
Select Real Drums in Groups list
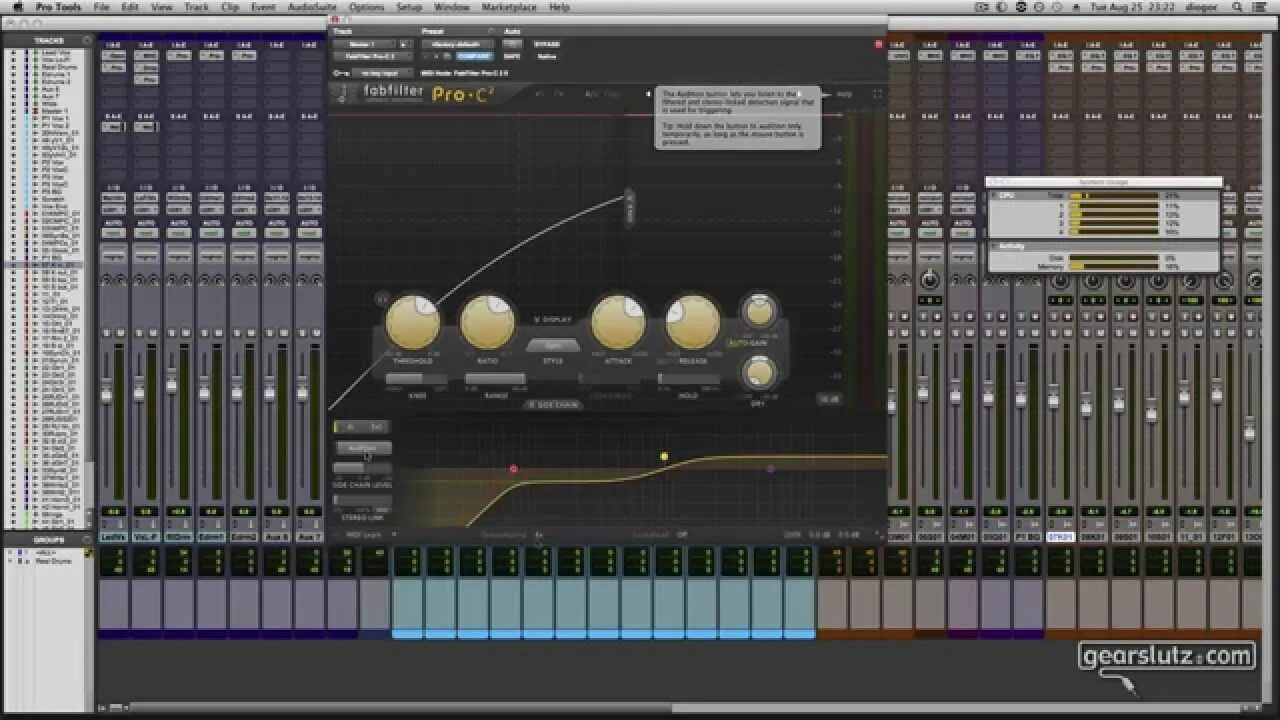(x=52, y=562)
